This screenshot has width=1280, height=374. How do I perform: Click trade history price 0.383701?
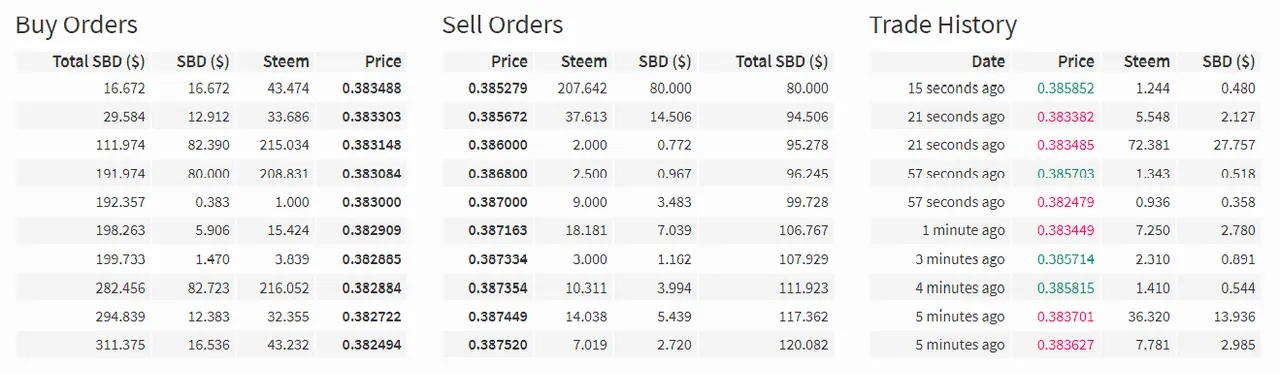click(1065, 317)
